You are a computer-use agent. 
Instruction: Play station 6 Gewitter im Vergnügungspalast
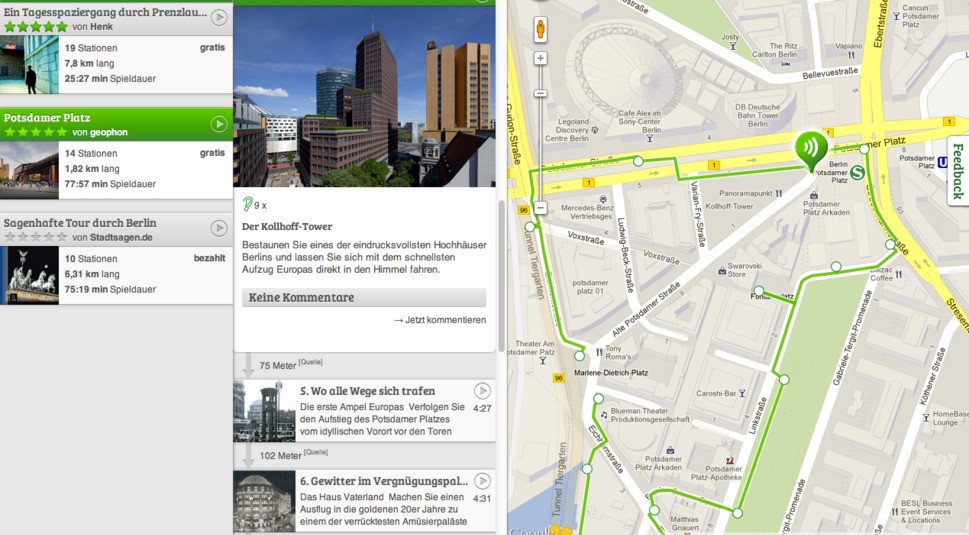tap(482, 482)
